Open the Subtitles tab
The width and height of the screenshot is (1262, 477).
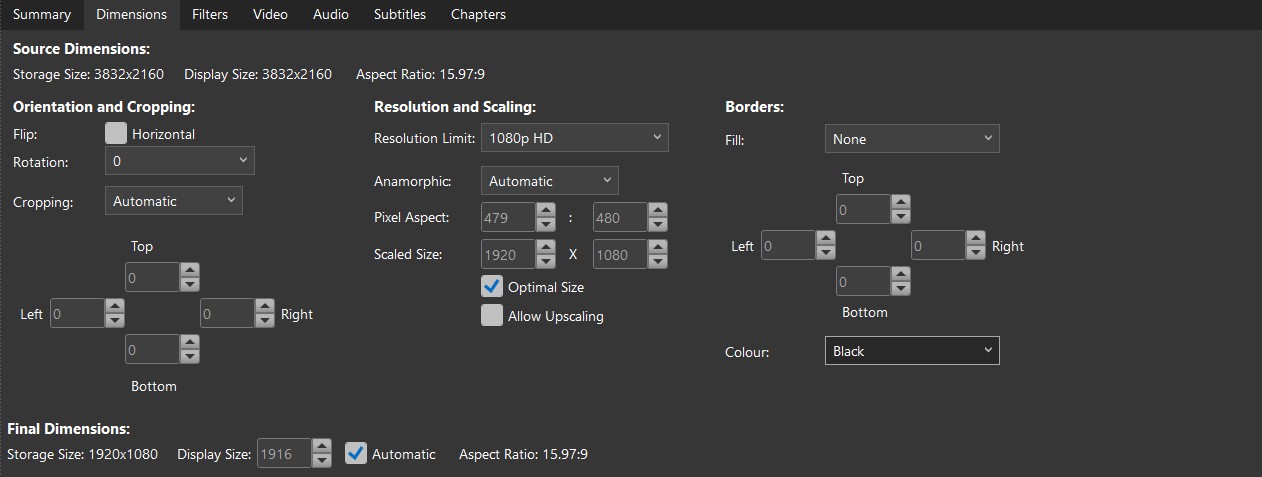tap(399, 14)
